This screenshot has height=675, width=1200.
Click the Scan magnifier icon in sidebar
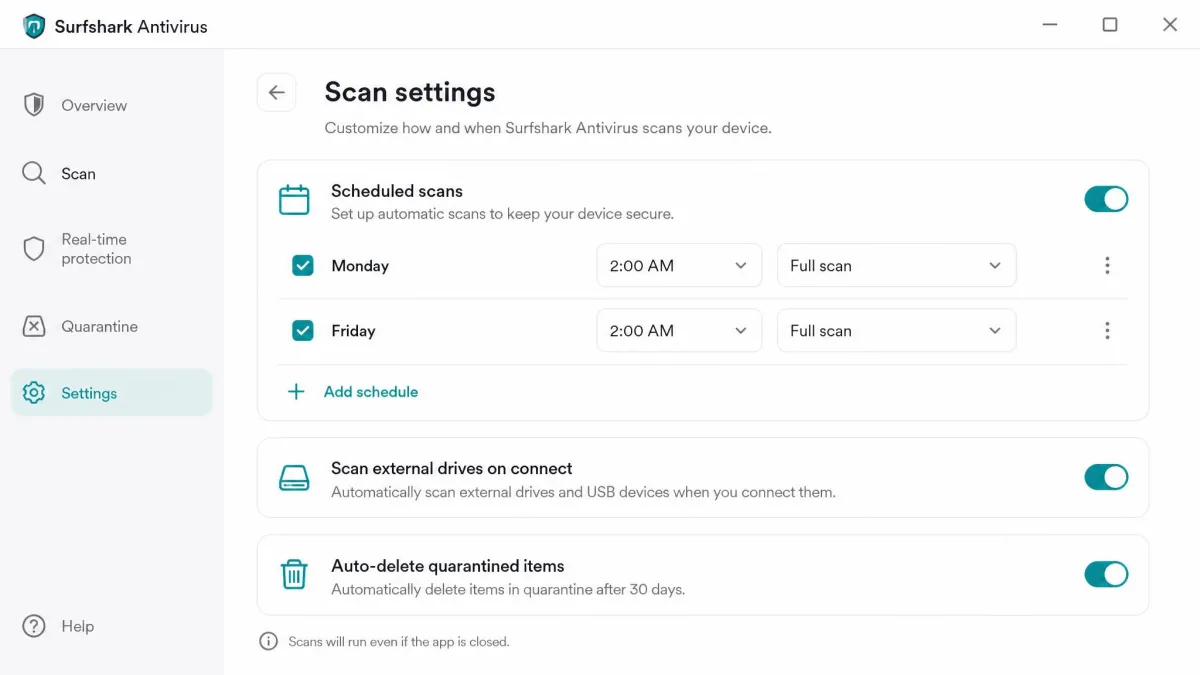coord(34,173)
